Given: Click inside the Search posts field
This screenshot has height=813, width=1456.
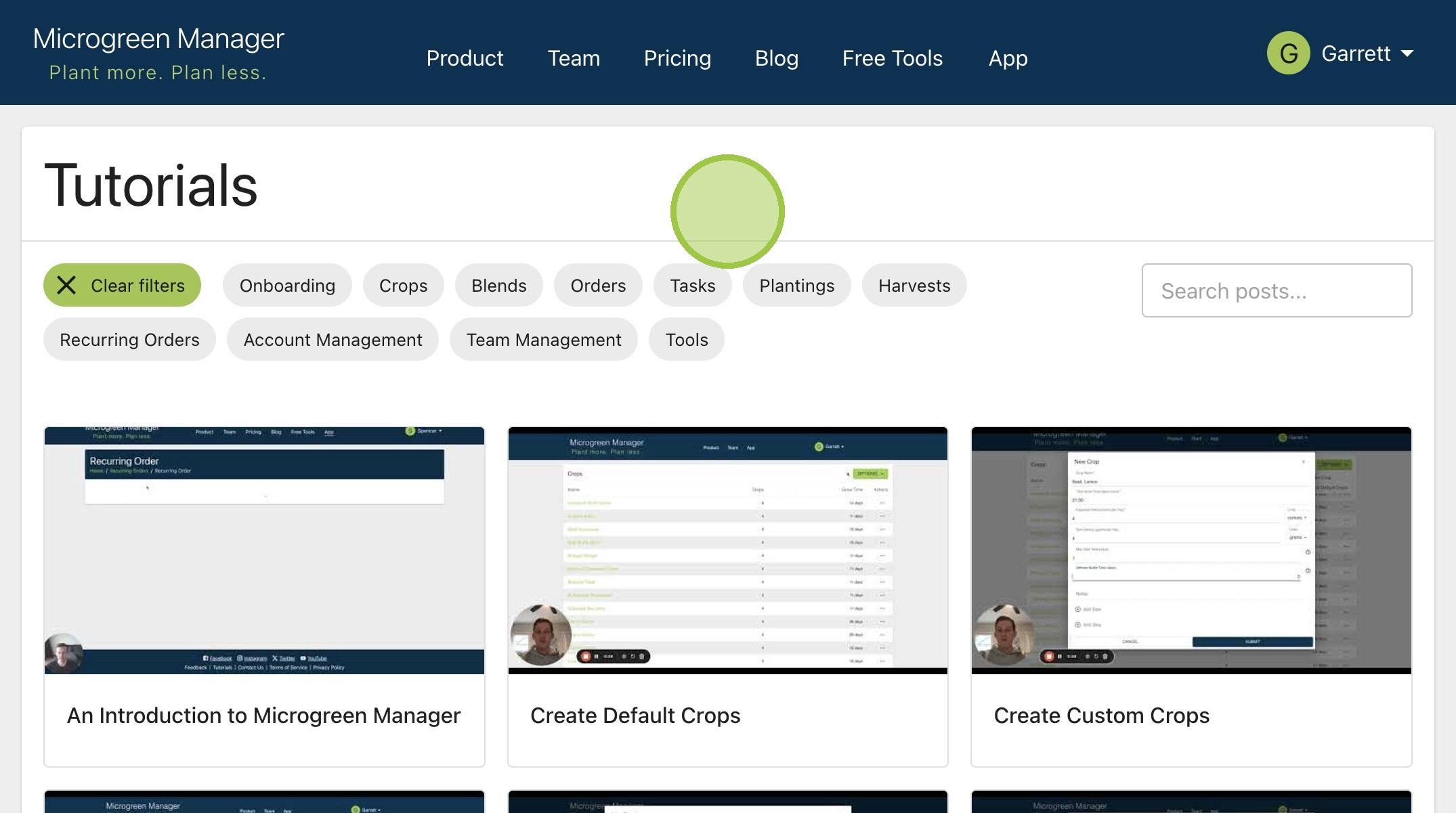Looking at the screenshot, I should [x=1277, y=290].
